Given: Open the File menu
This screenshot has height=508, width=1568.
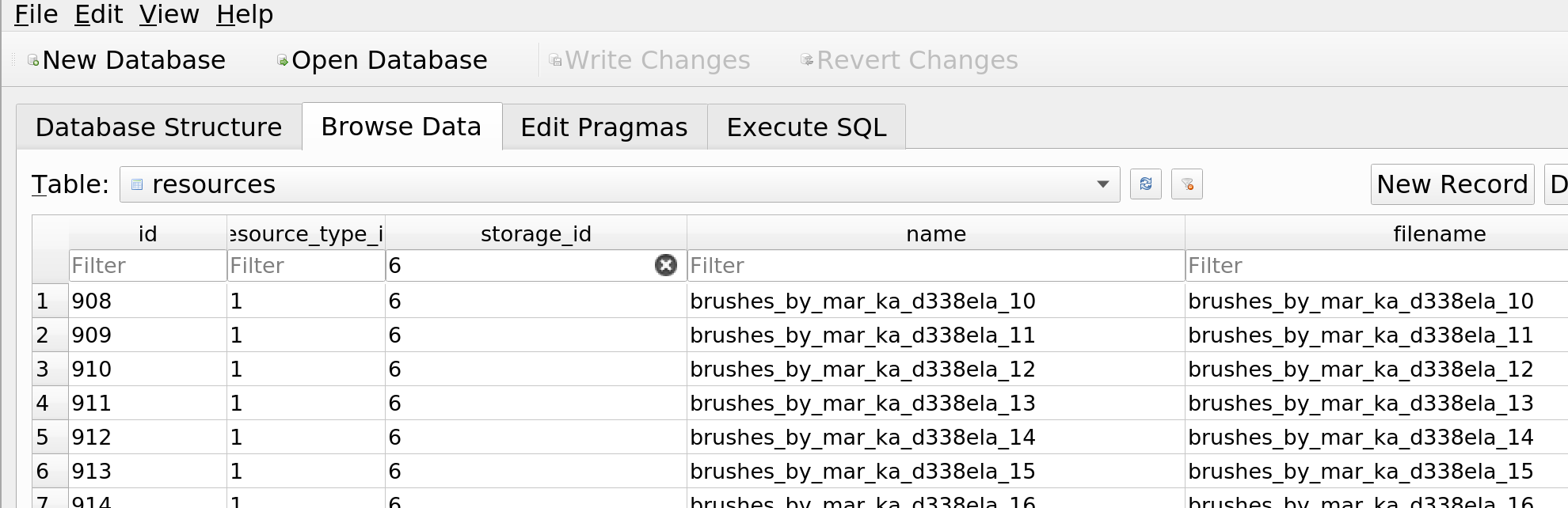Looking at the screenshot, I should click(x=36, y=14).
